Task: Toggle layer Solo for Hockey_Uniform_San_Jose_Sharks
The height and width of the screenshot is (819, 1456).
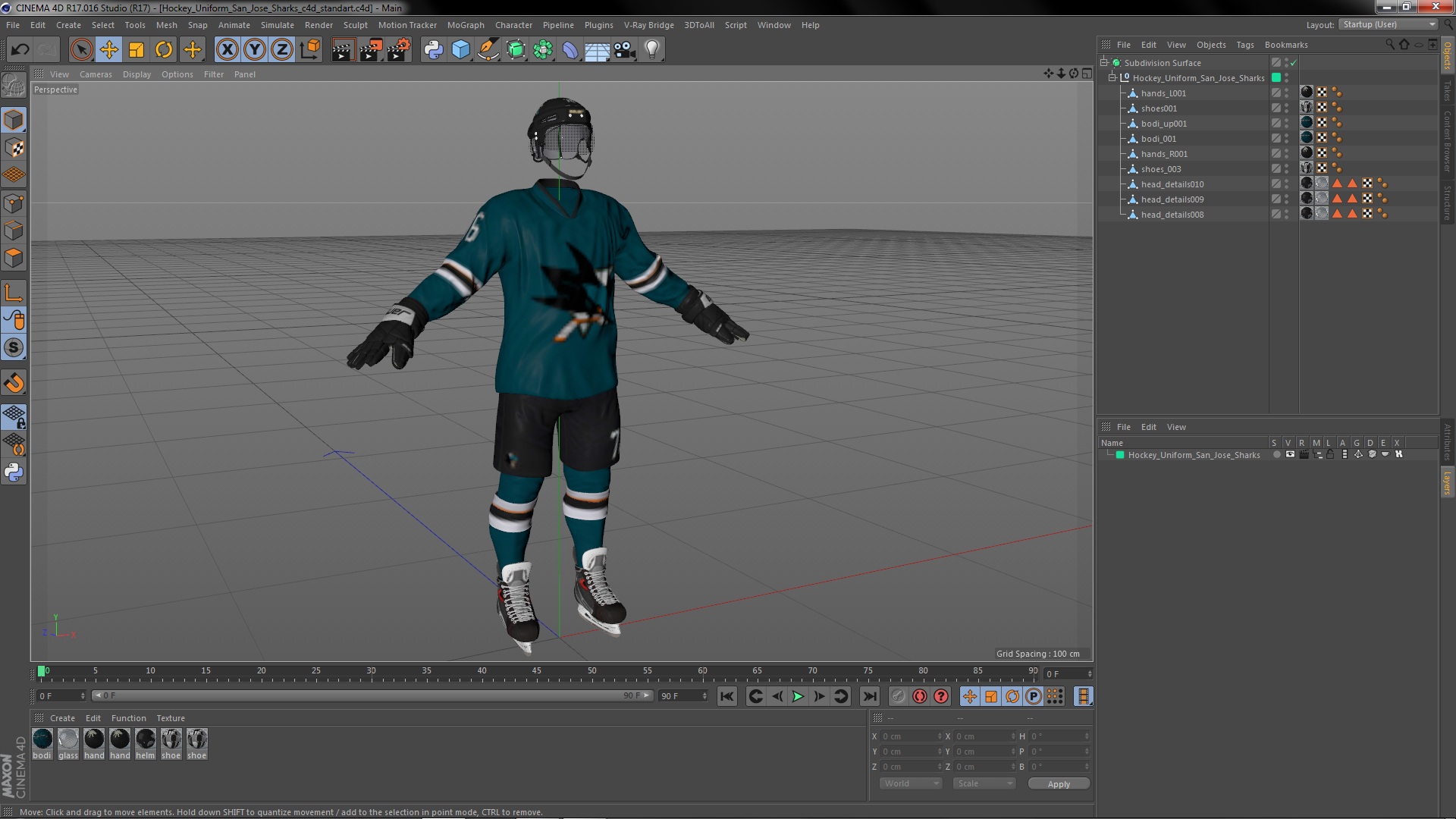Action: (x=1277, y=455)
